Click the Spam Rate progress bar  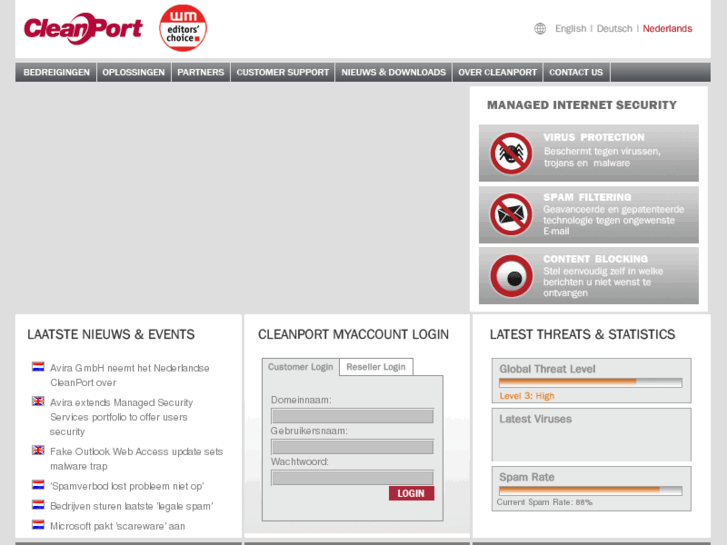tap(590, 490)
